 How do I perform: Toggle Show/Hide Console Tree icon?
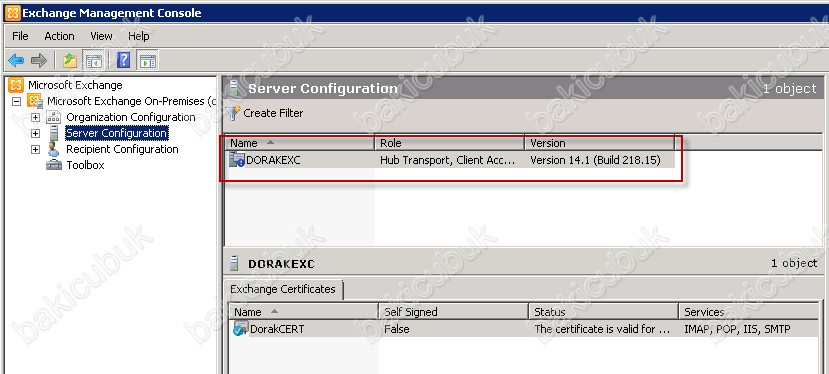pos(94,61)
